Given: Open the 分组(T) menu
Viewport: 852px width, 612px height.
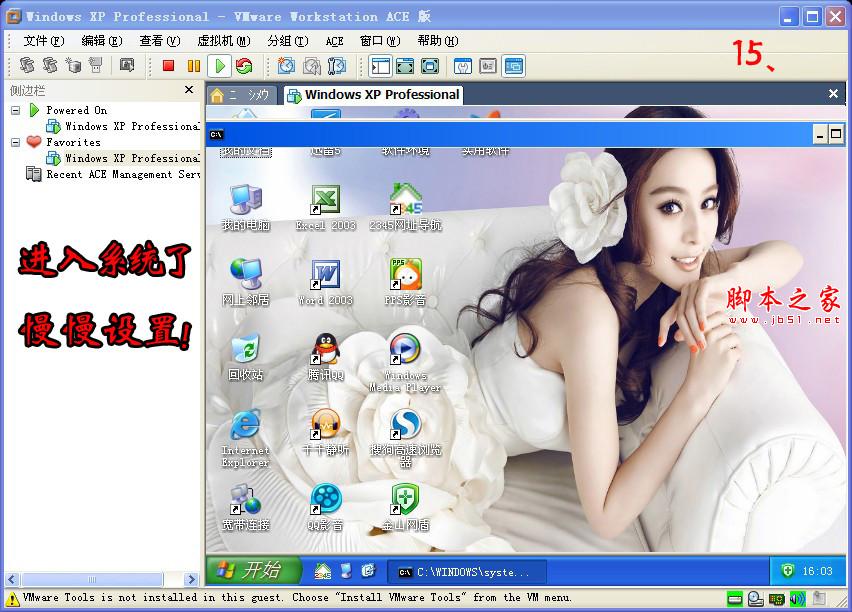Looking at the screenshot, I should 288,41.
